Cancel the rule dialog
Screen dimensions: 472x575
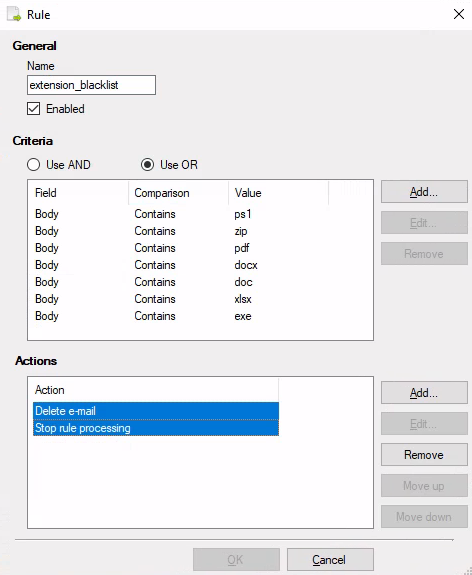[x=330, y=560]
